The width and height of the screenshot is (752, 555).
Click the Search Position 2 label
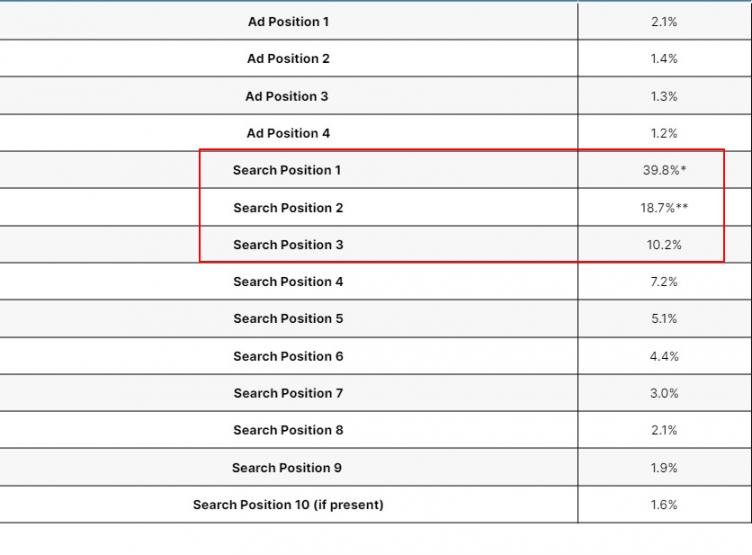(x=288, y=208)
